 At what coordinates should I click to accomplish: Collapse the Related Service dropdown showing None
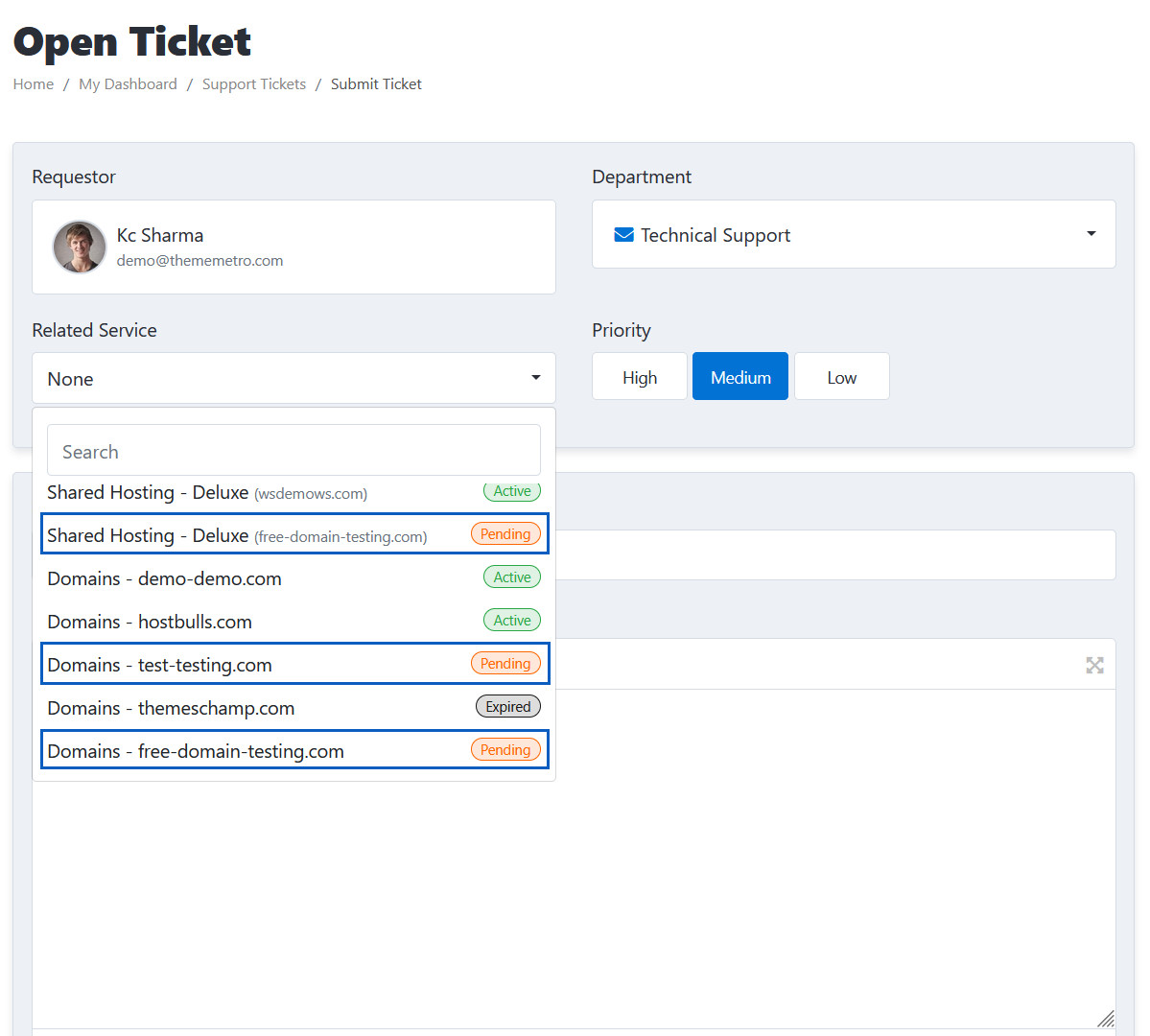[x=293, y=379]
